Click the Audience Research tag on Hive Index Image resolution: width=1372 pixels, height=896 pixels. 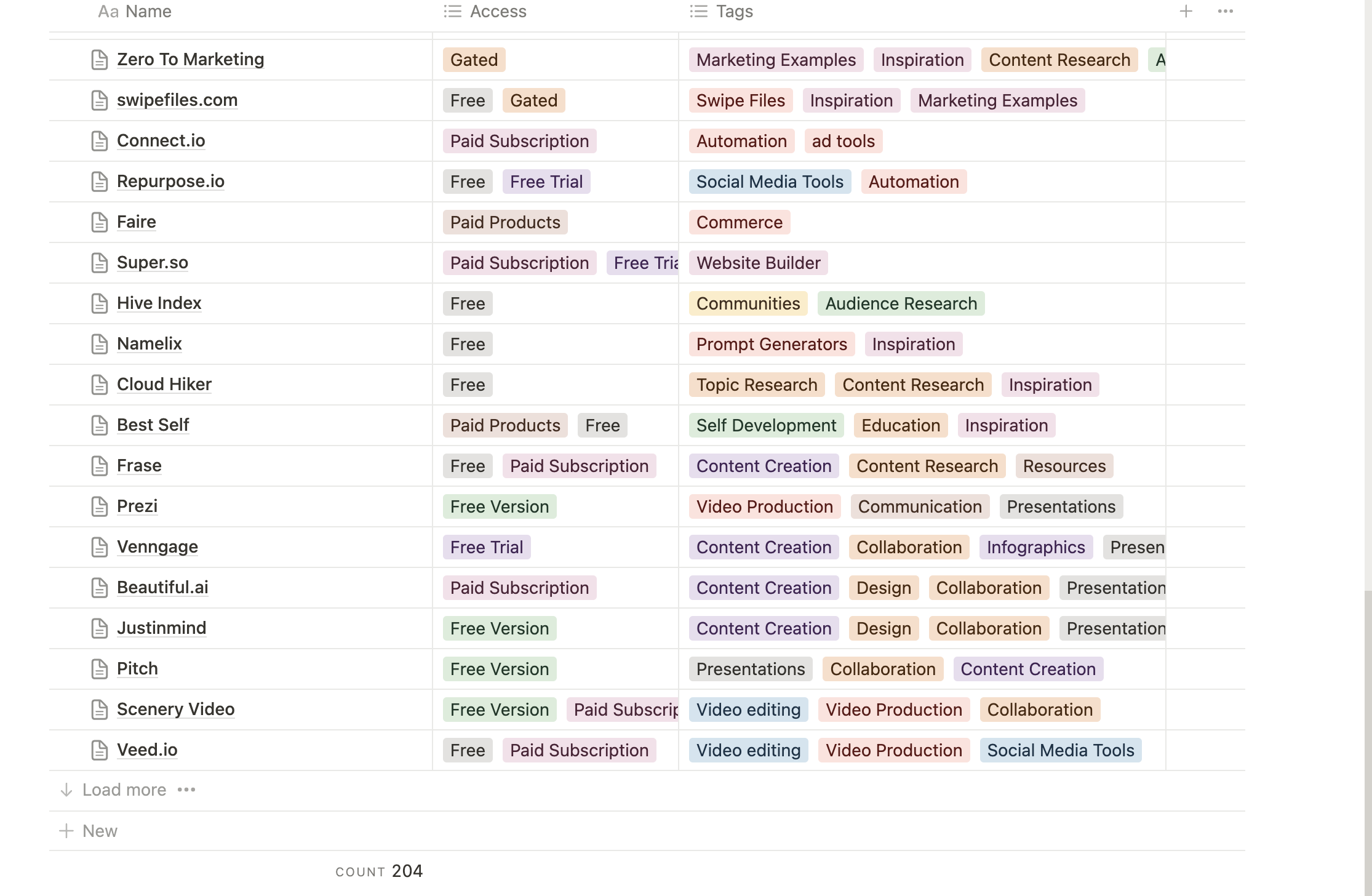click(901, 303)
